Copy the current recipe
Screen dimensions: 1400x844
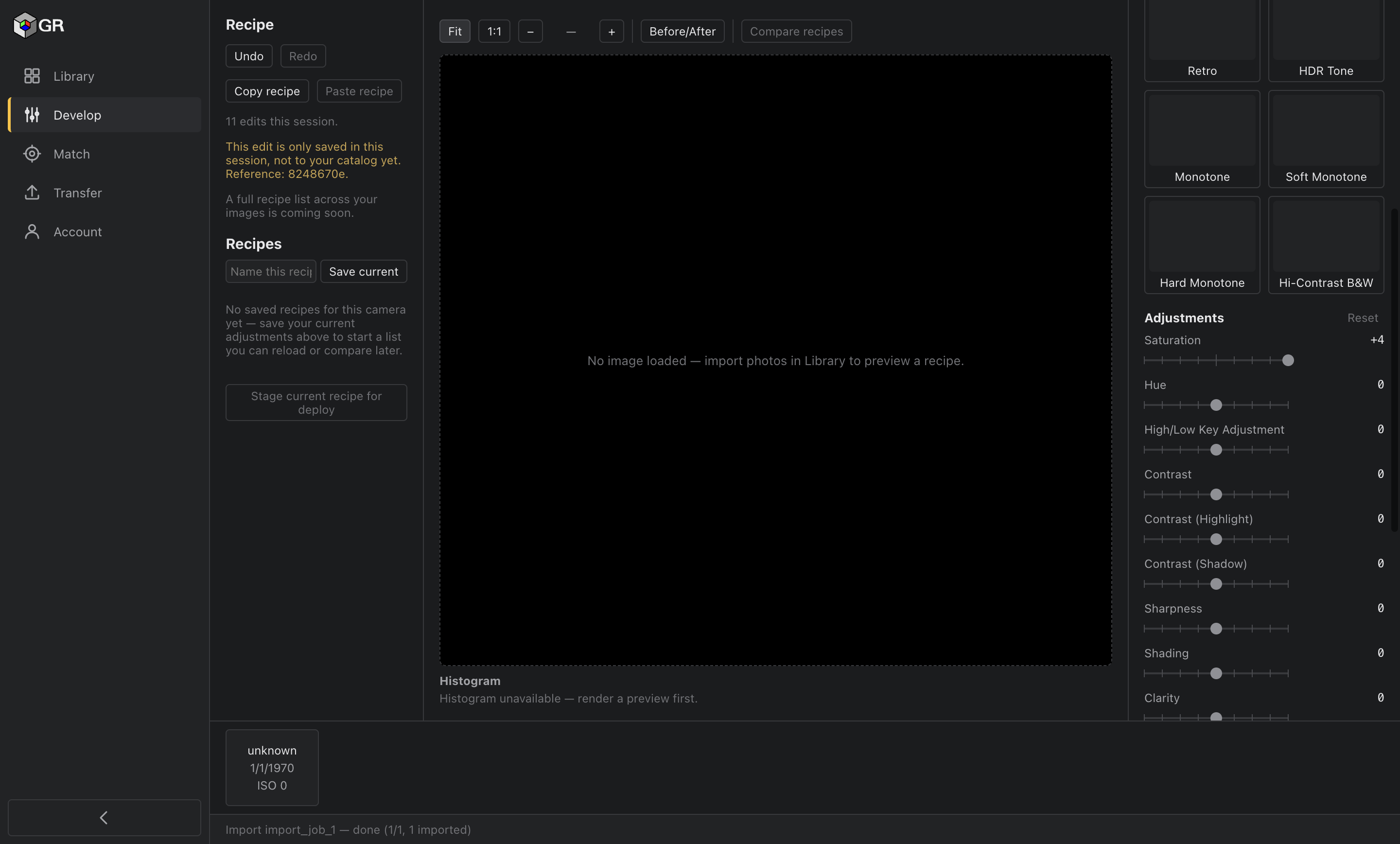click(267, 91)
